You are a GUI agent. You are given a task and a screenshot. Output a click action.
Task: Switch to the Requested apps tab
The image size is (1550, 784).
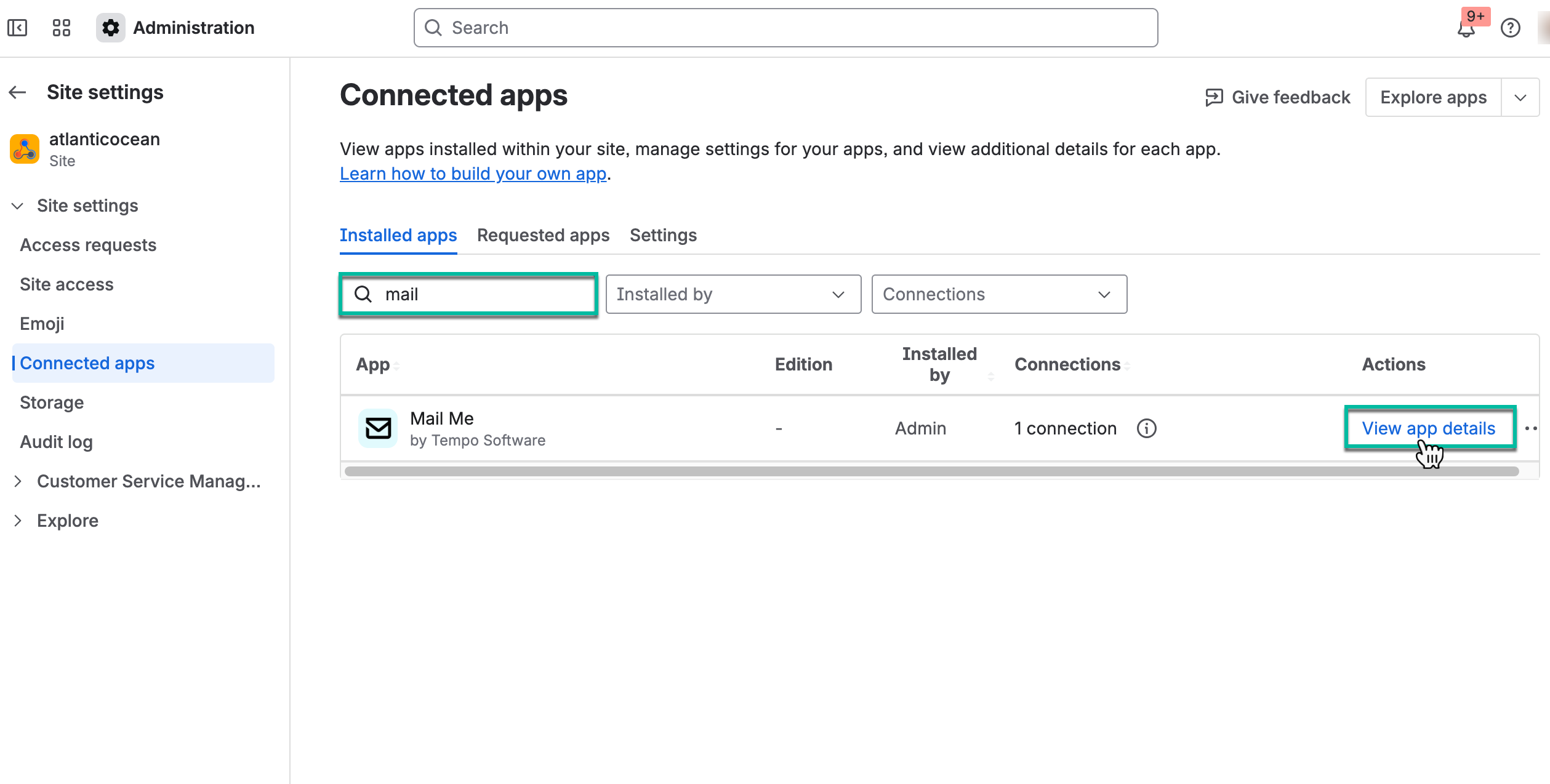[543, 235]
